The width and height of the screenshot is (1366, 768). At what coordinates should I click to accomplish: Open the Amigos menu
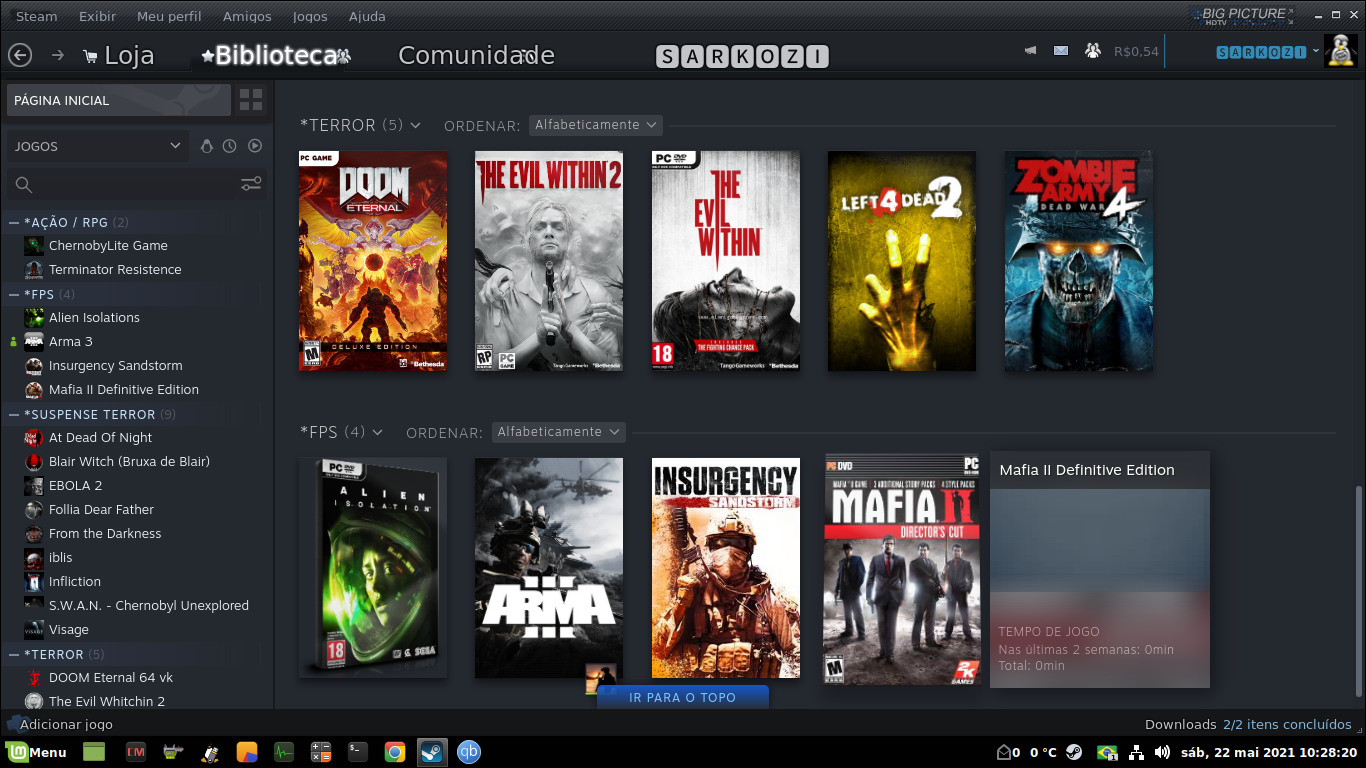(247, 17)
